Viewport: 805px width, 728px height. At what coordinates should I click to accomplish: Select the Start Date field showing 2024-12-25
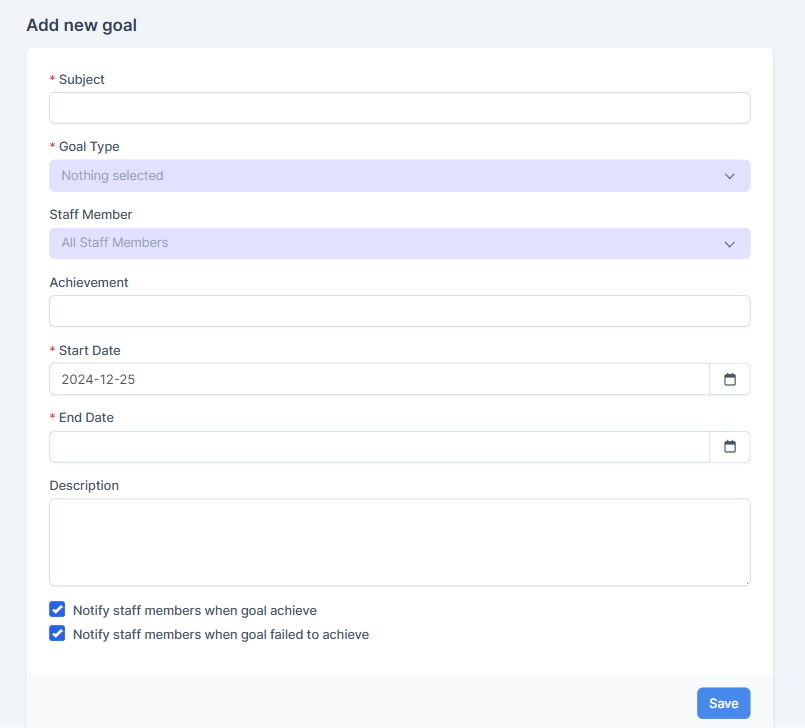coord(379,379)
